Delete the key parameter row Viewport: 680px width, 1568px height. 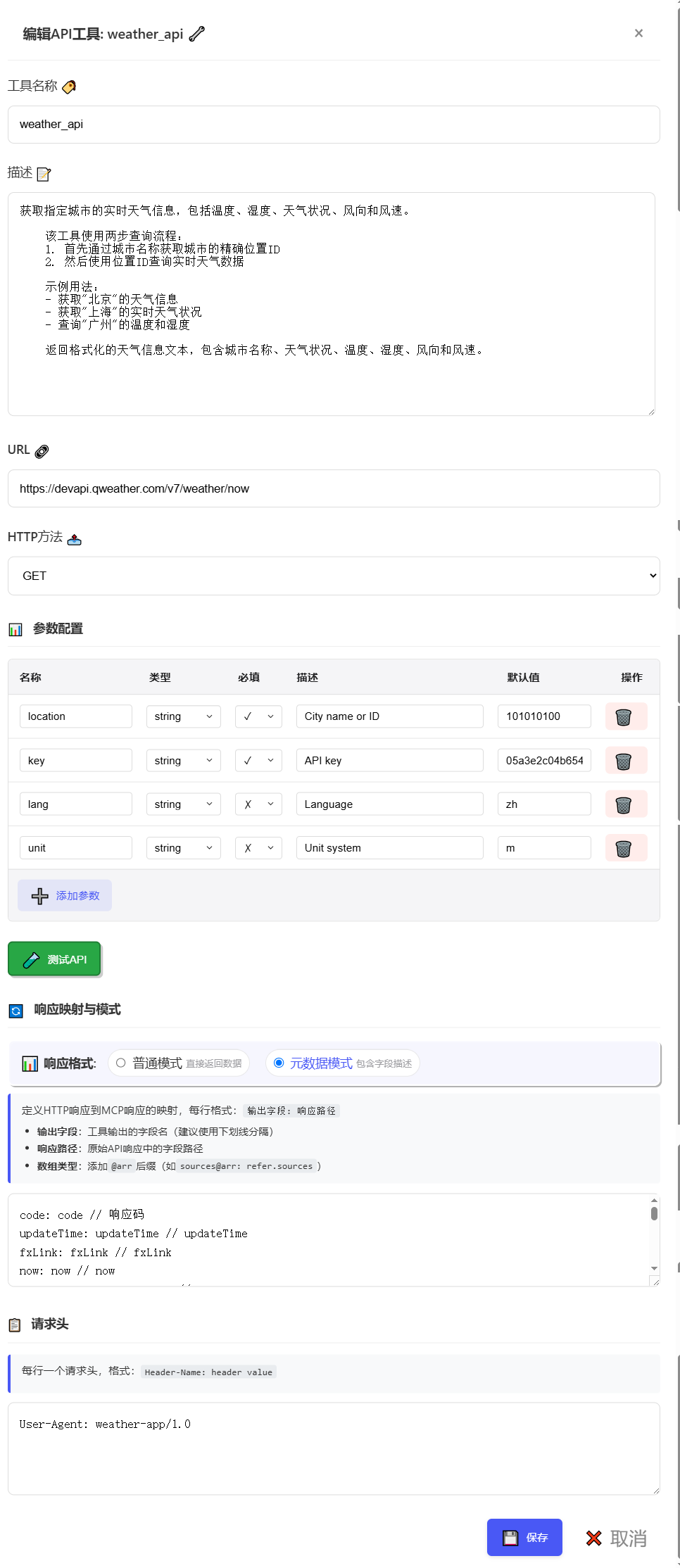click(625, 761)
